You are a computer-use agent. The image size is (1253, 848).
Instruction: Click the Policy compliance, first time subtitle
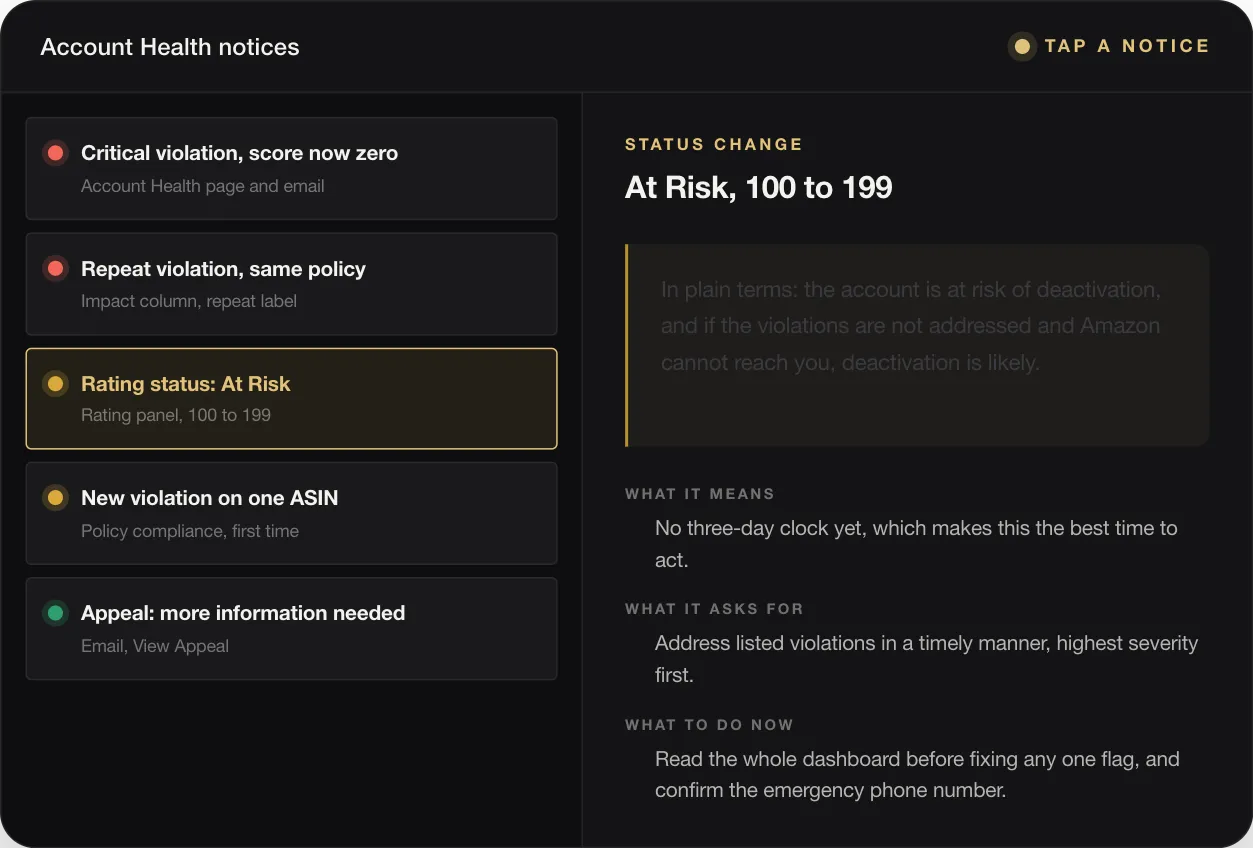click(x=190, y=531)
